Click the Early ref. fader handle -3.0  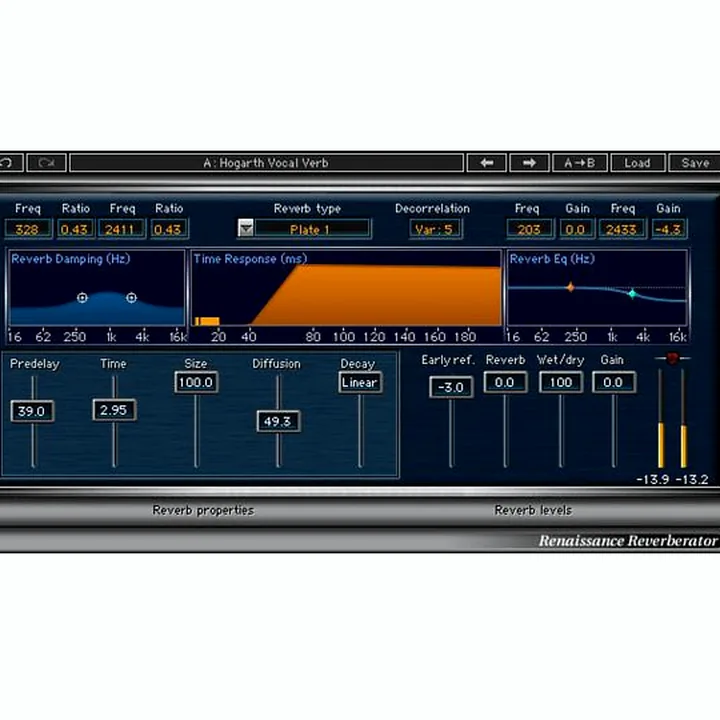pos(451,387)
